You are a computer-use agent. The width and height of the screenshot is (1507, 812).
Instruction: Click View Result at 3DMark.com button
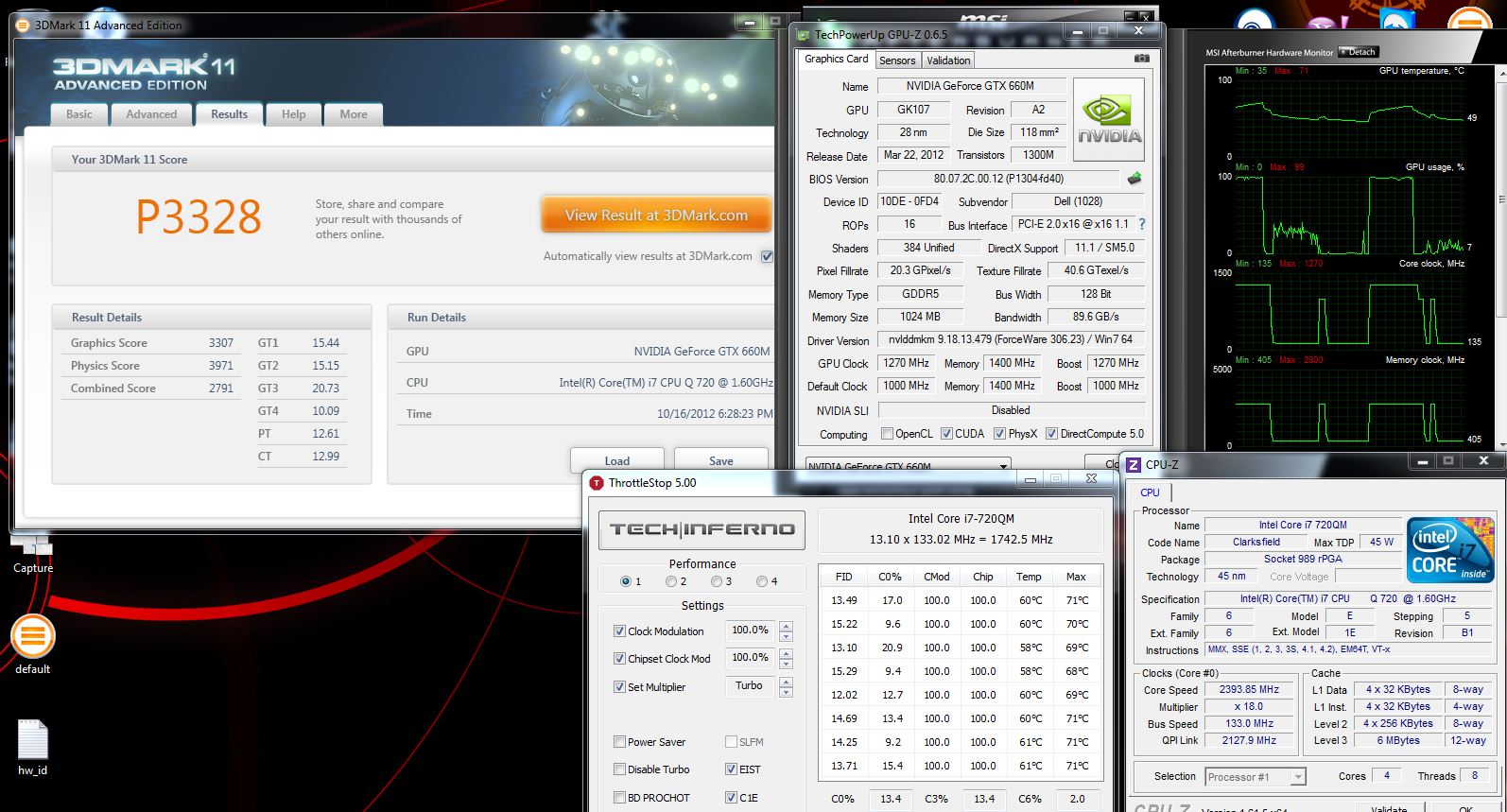tap(656, 215)
